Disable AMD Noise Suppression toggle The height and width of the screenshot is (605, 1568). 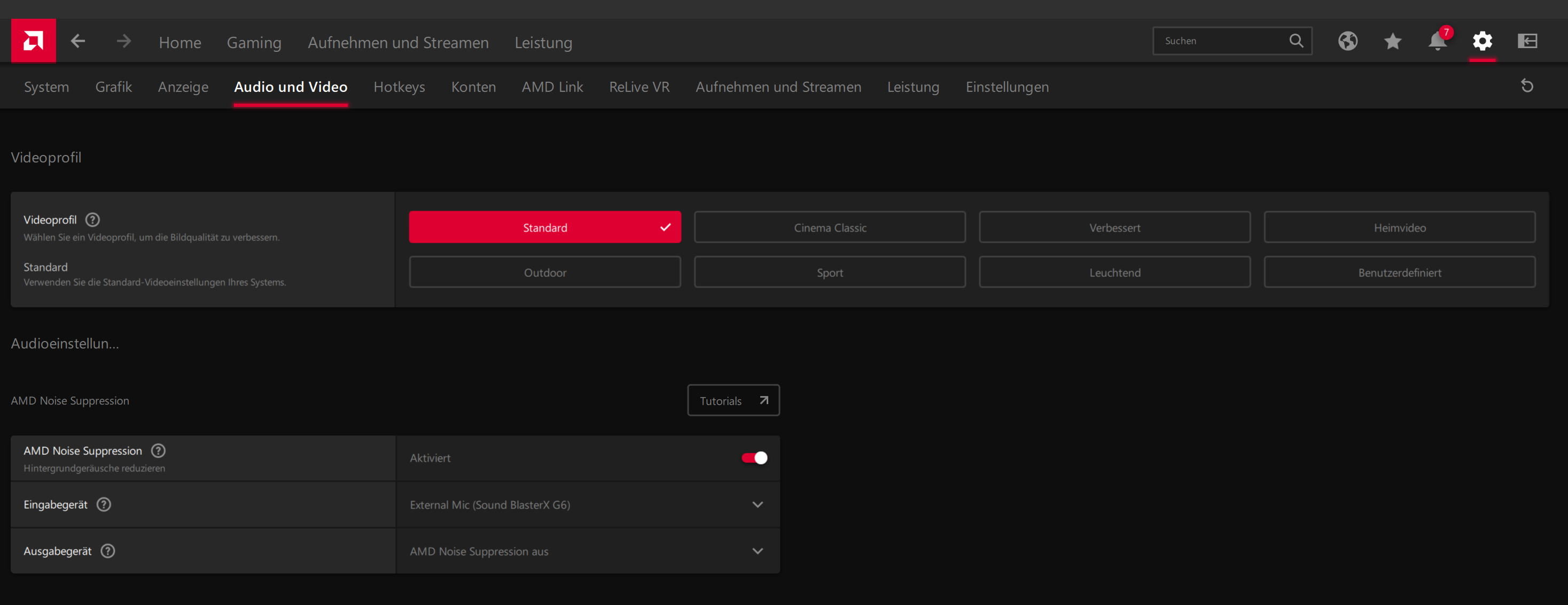(754, 457)
